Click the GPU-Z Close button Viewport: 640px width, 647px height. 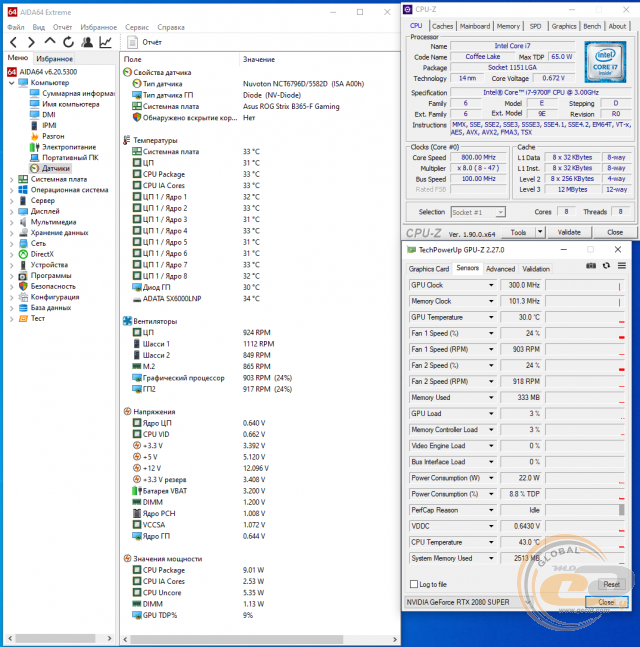pos(606,602)
